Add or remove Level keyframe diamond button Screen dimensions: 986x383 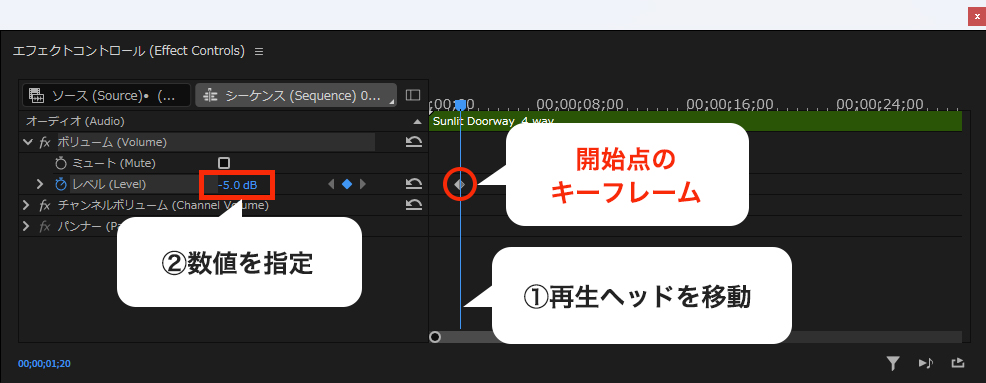pos(346,184)
